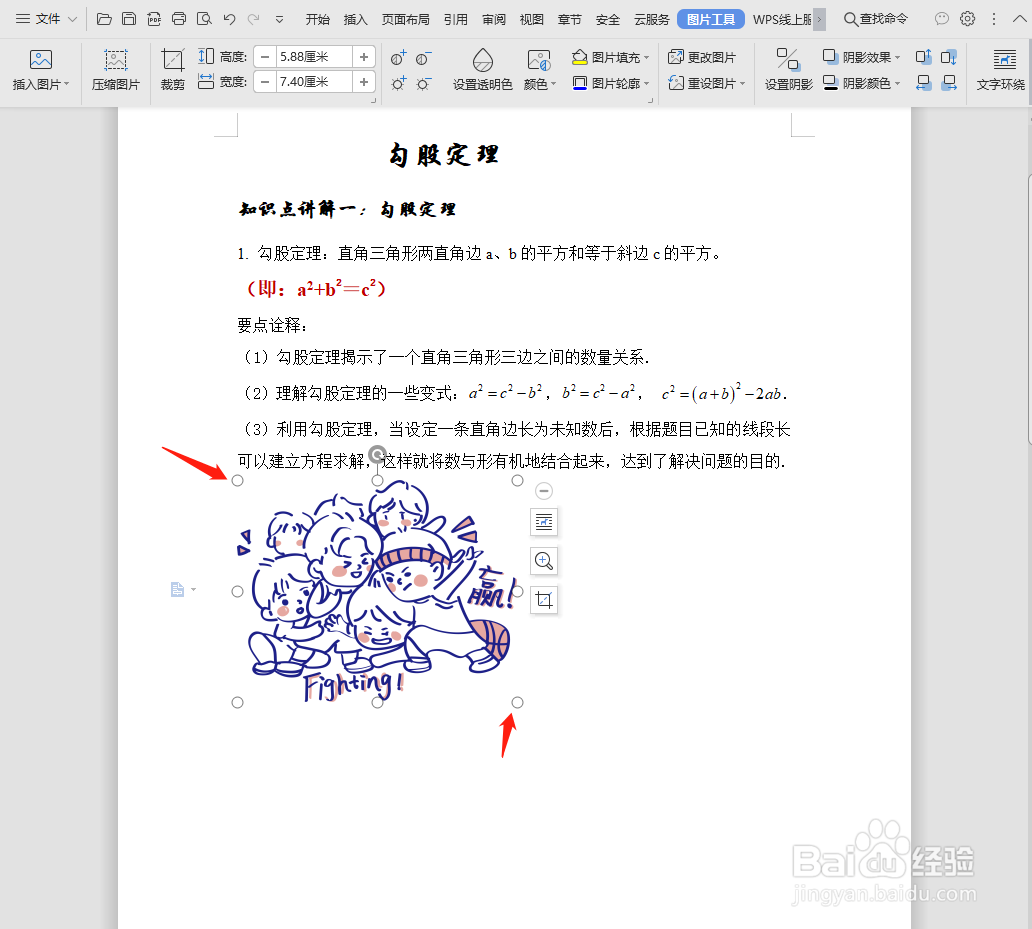
Task: Increase width with plus button
Action: tap(364, 82)
